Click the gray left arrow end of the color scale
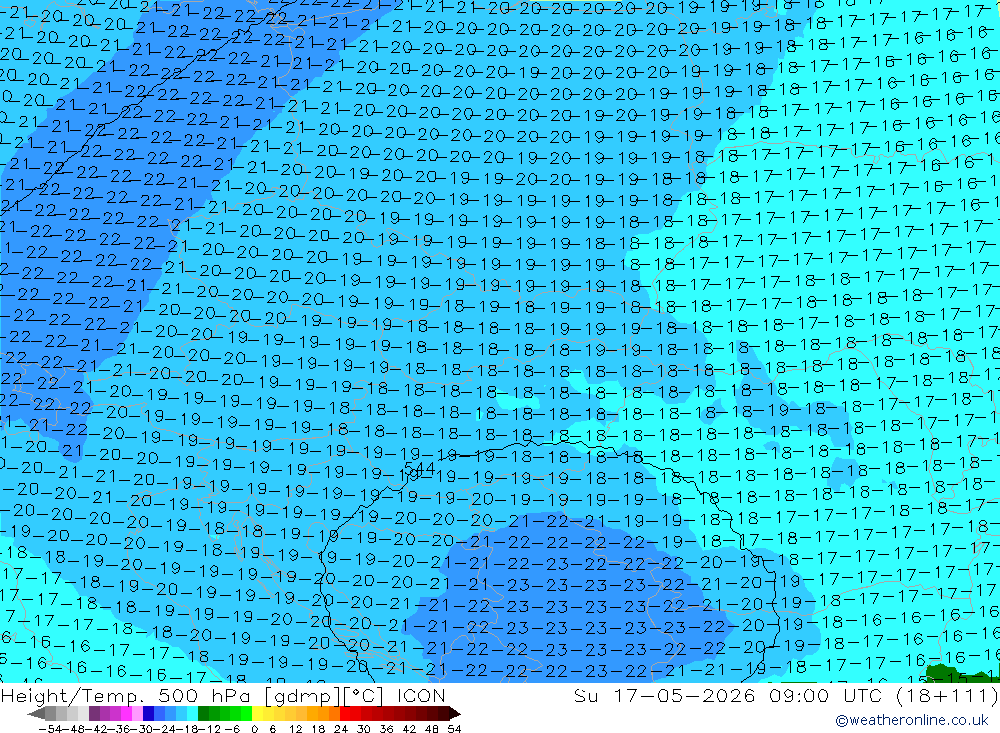Screen dimensions: 1000x733 point(36,713)
